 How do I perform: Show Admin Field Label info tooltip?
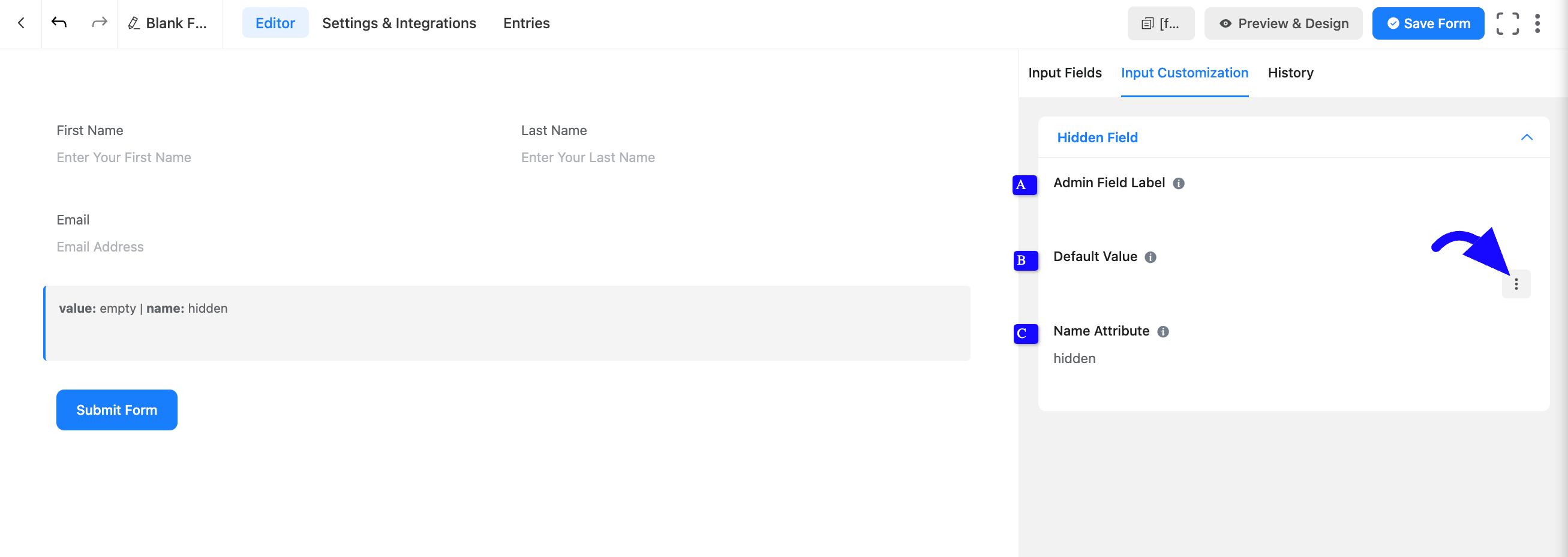(x=1179, y=183)
